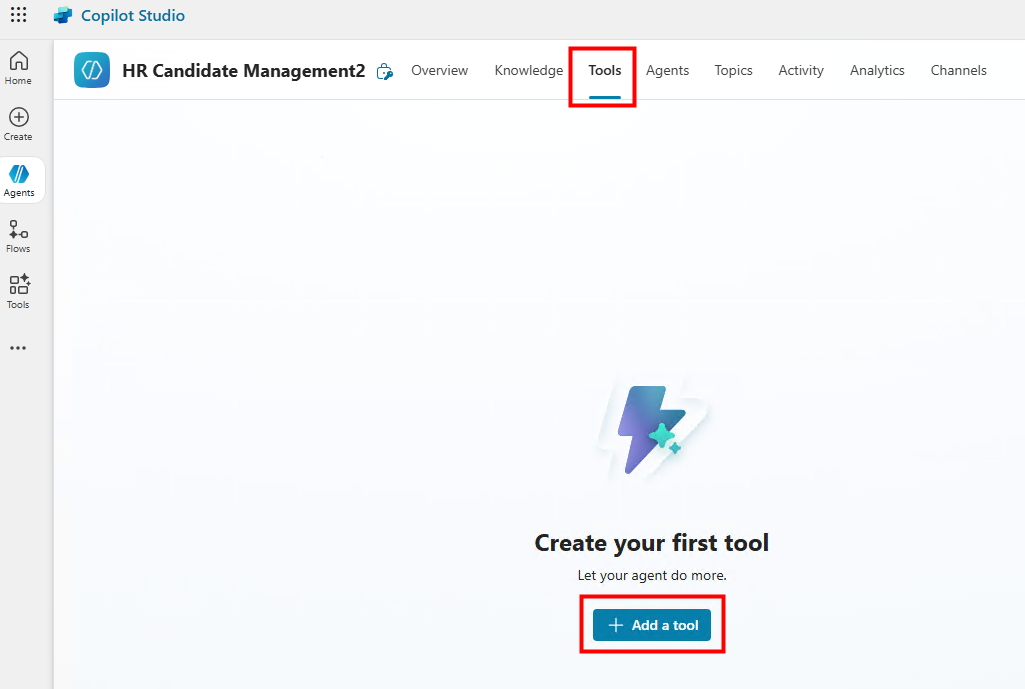The width and height of the screenshot is (1025, 689).
Task: Open Create in the left sidebar
Action: point(18,124)
